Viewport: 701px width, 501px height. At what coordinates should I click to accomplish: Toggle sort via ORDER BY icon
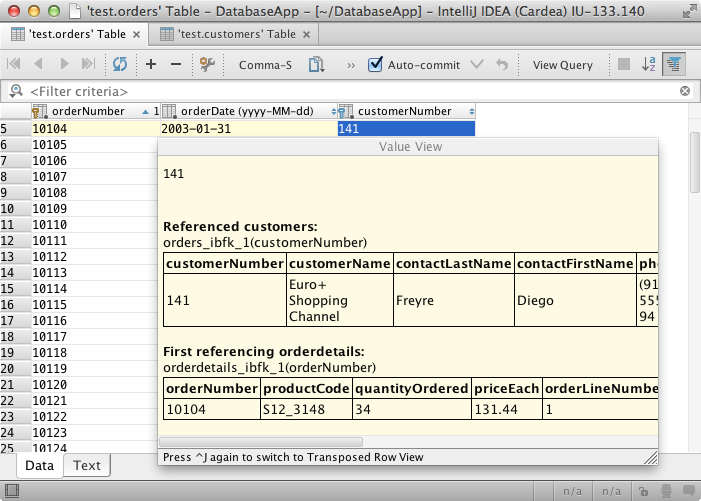[648, 64]
